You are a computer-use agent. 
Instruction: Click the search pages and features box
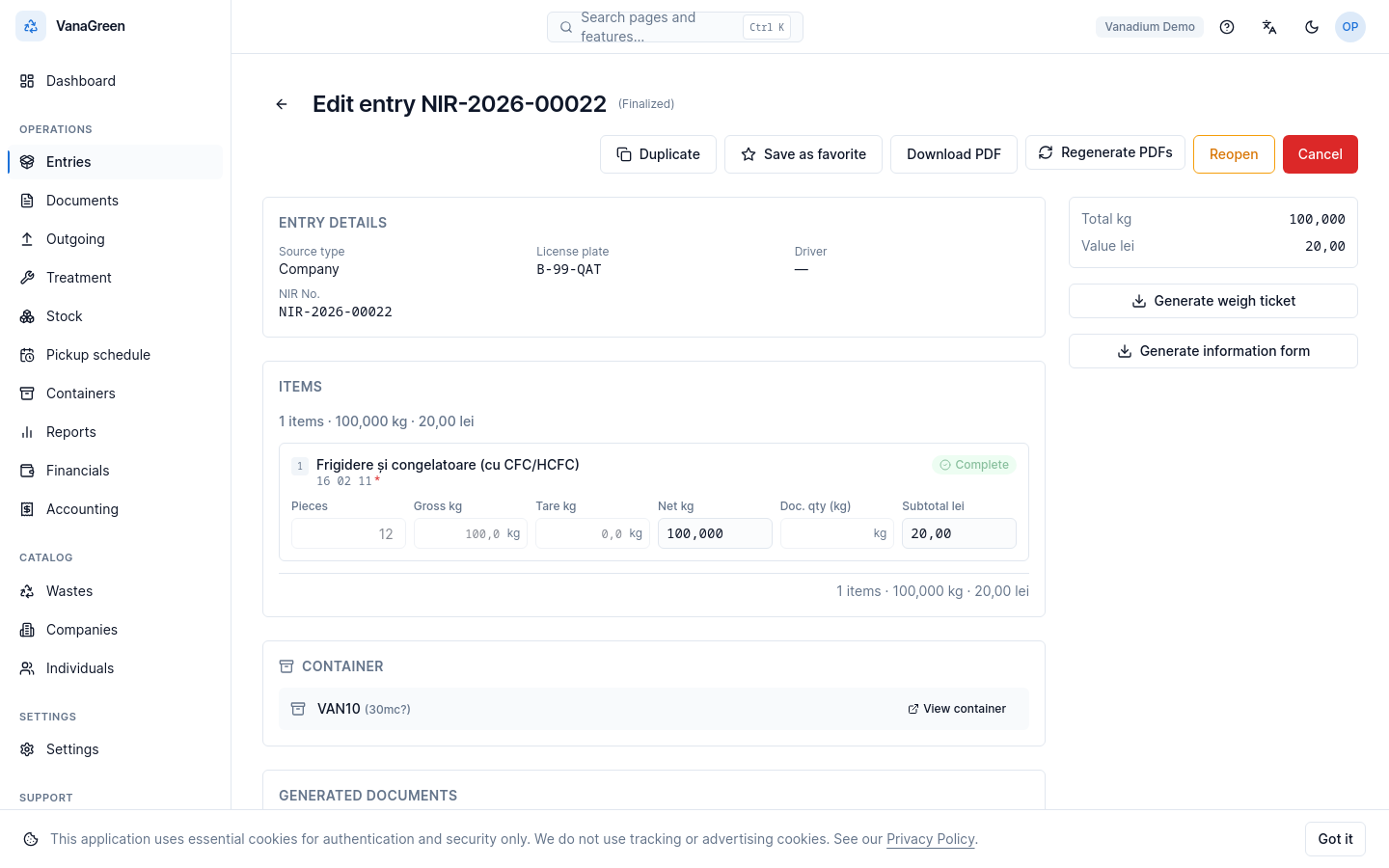pyautogui.click(x=675, y=27)
